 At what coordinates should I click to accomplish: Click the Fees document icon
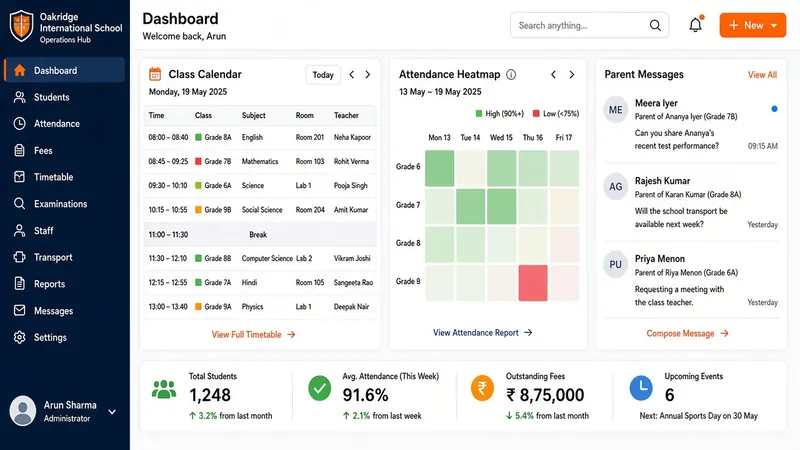pyautogui.click(x=19, y=151)
